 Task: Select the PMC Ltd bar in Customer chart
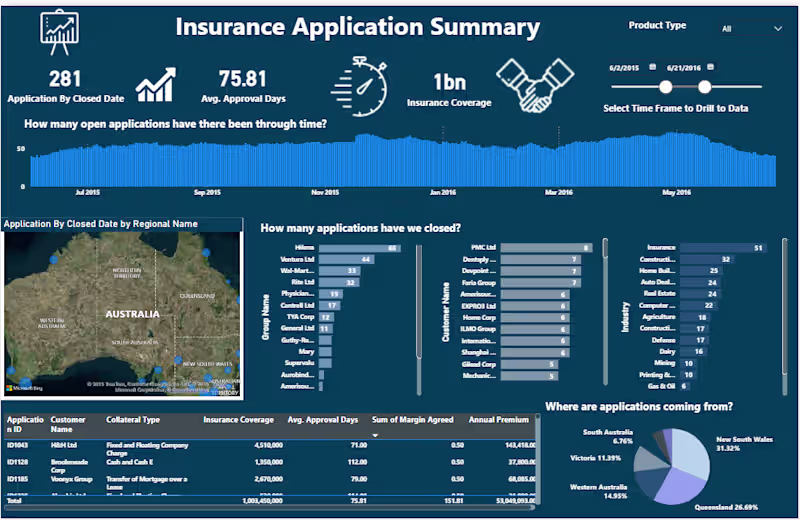(x=545, y=247)
